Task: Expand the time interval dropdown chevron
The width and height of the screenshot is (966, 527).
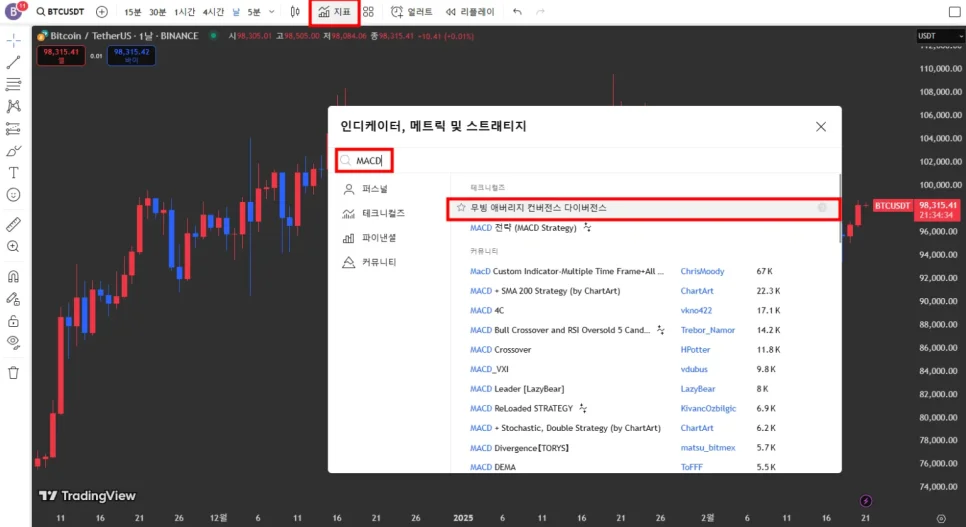Action: click(x=272, y=12)
